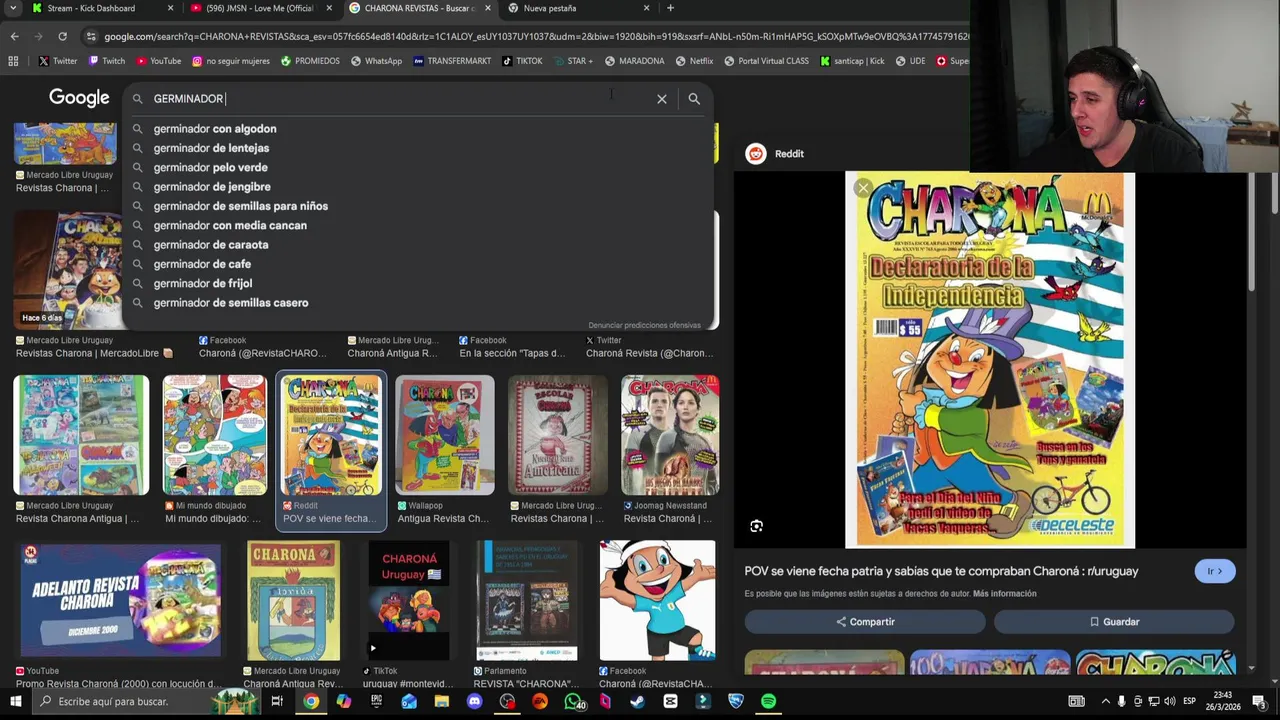Select the CHARONA REVISTAS search tab

pyautogui.click(x=420, y=8)
